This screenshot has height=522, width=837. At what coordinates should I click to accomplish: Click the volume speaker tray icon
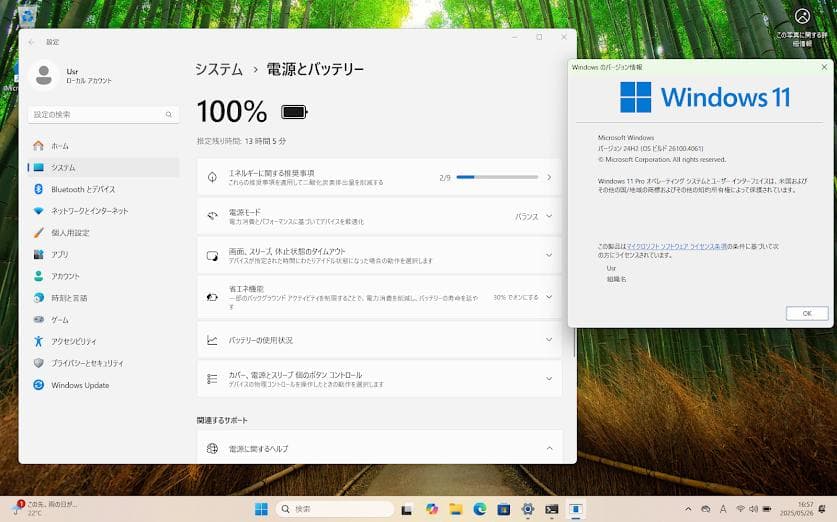coord(753,509)
